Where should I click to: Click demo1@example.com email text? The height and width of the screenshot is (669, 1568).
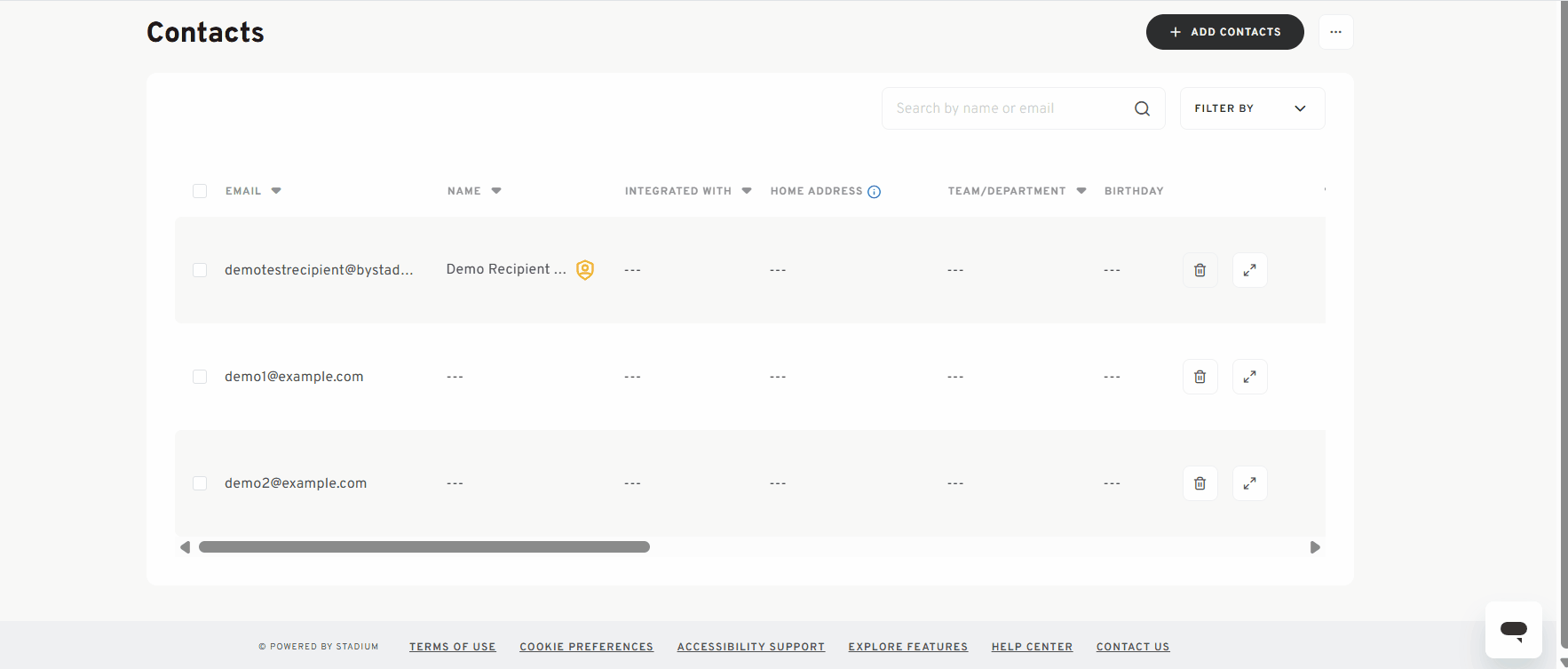pos(294,377)
